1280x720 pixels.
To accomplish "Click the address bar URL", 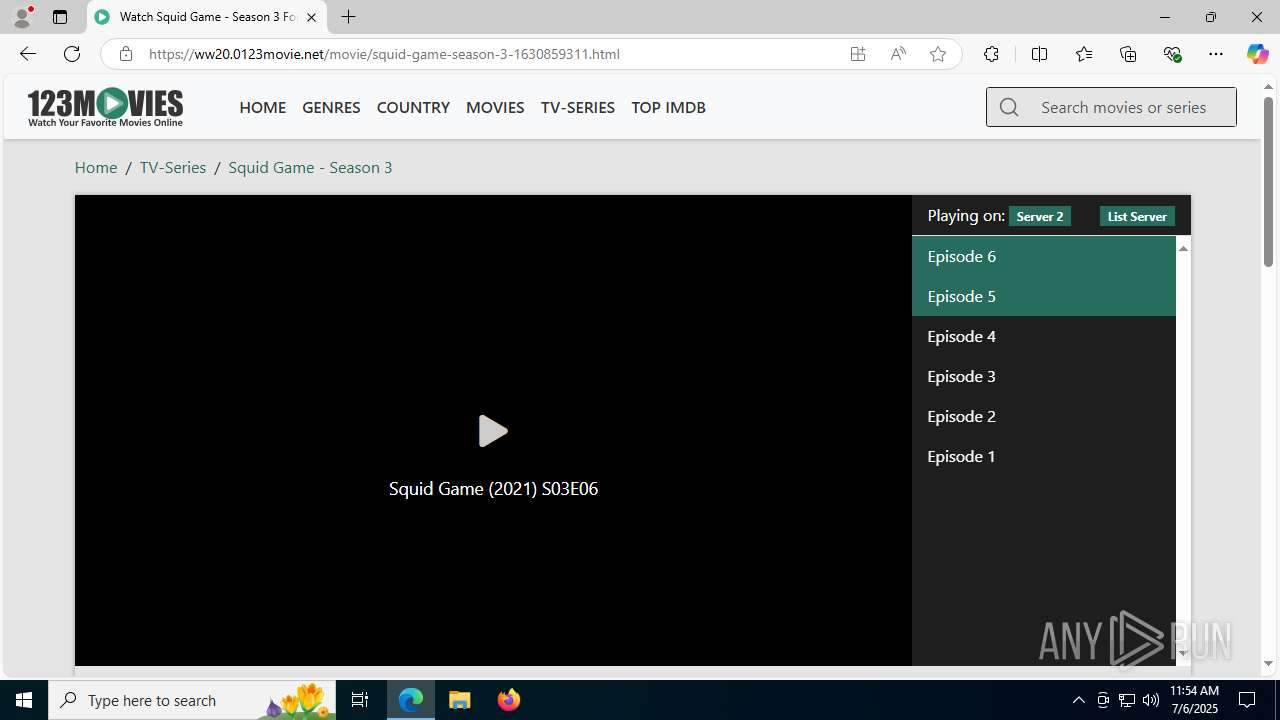I will pyautogui.click(x=384, y=54).
